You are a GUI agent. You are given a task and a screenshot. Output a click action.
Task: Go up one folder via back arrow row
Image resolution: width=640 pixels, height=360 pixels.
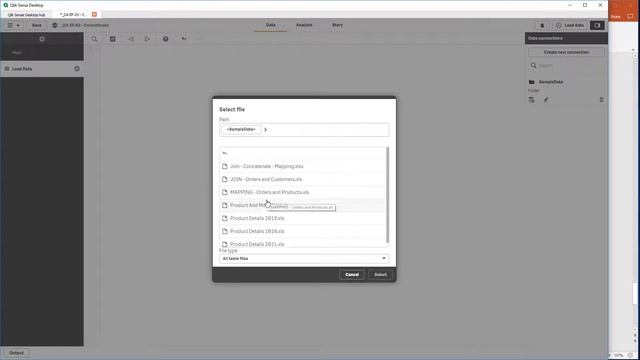click(303, 153)
